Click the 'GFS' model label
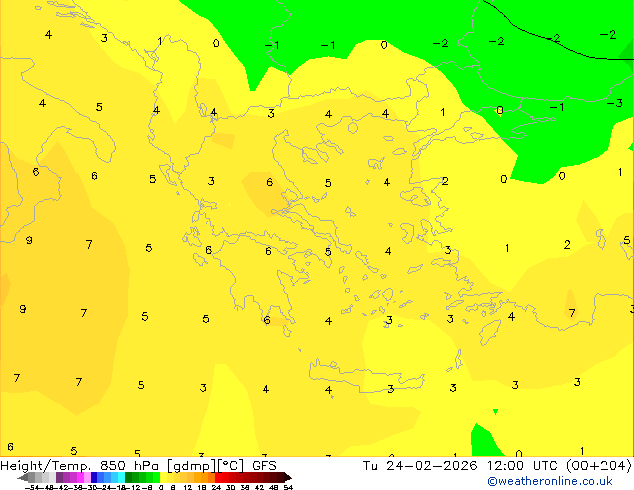 264,465
